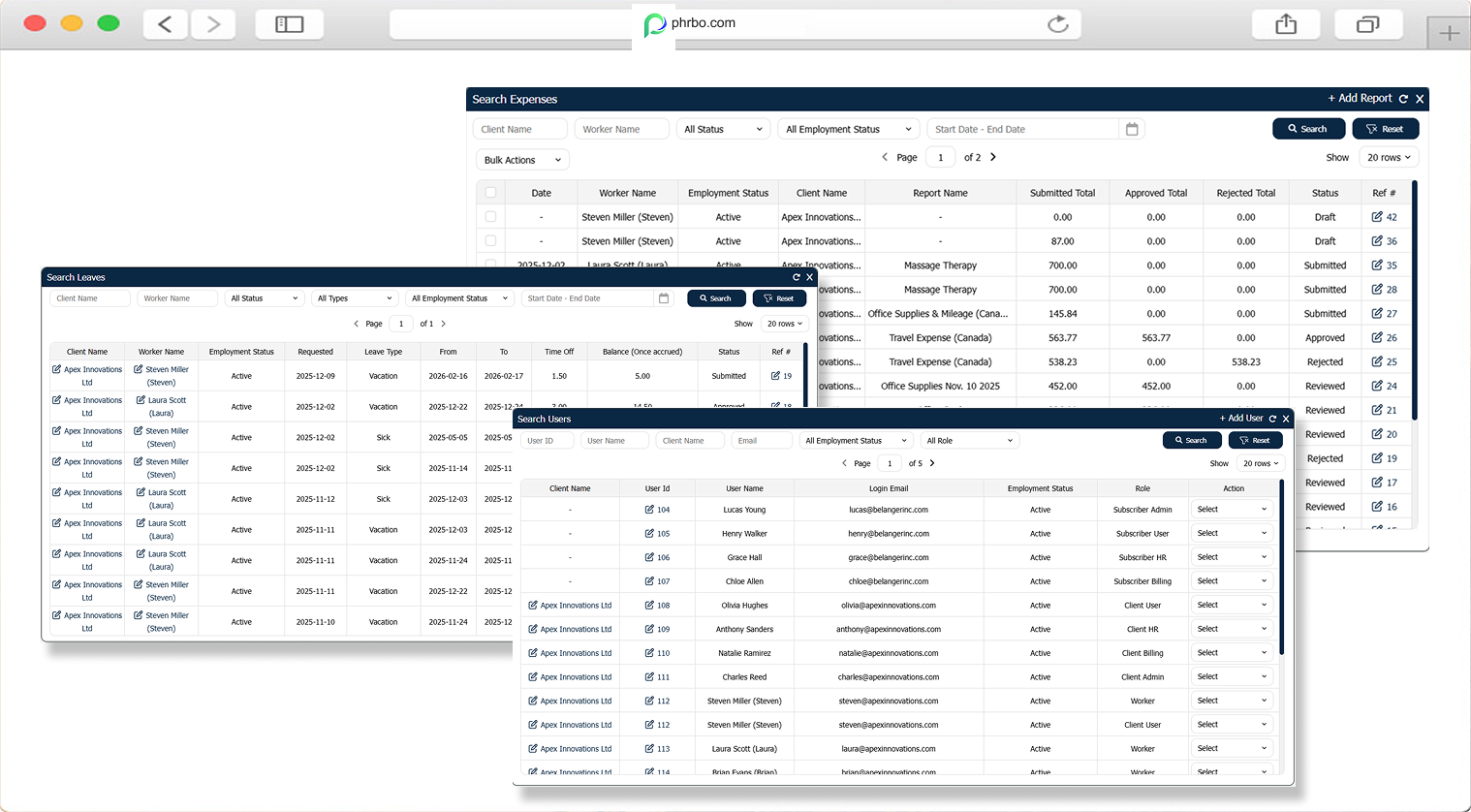Open the calendar picker for expense date range

[x=1132, y=128]
